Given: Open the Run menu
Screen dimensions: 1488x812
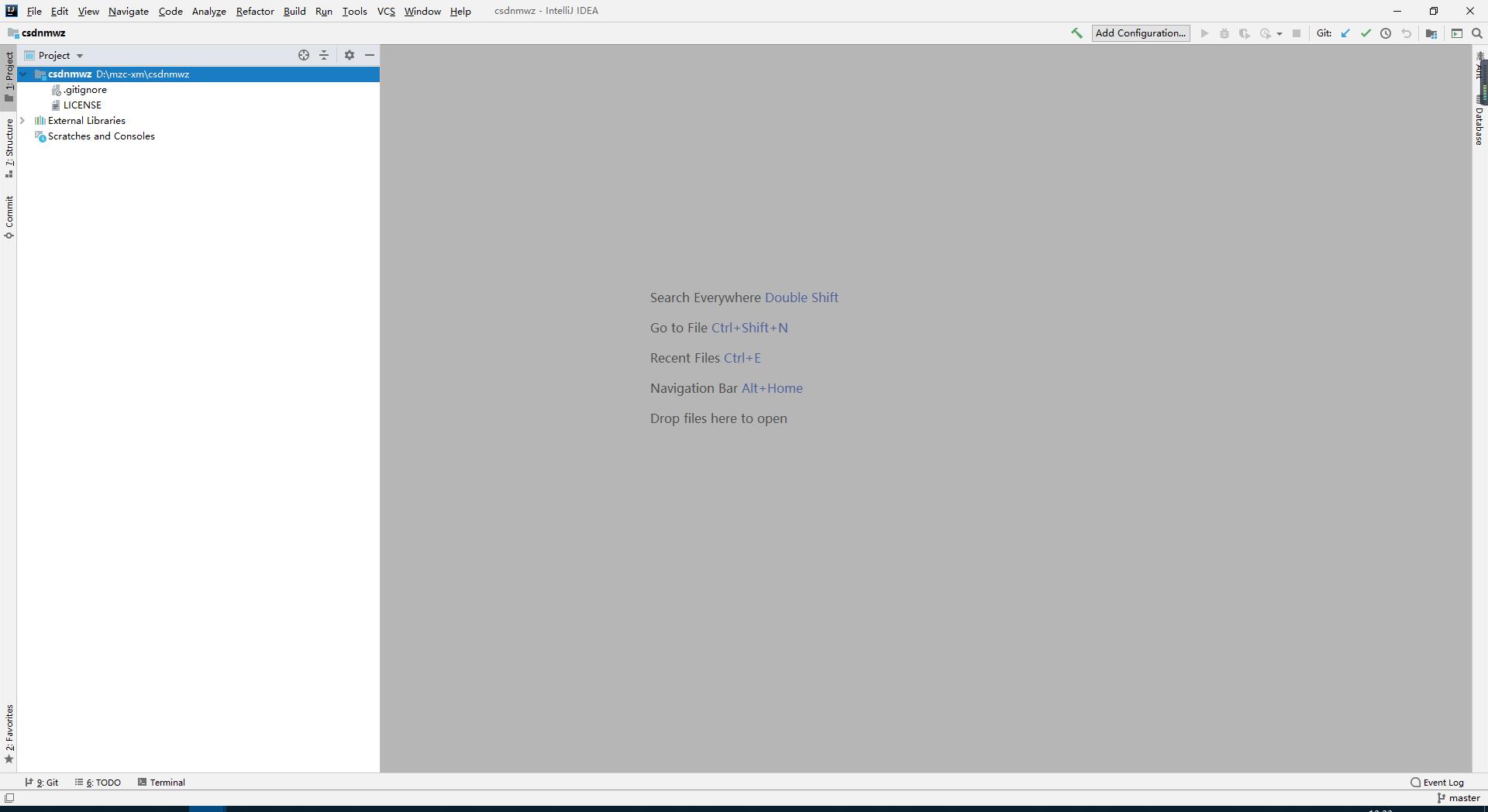Looking at the screenshot, I should point(324,11).
